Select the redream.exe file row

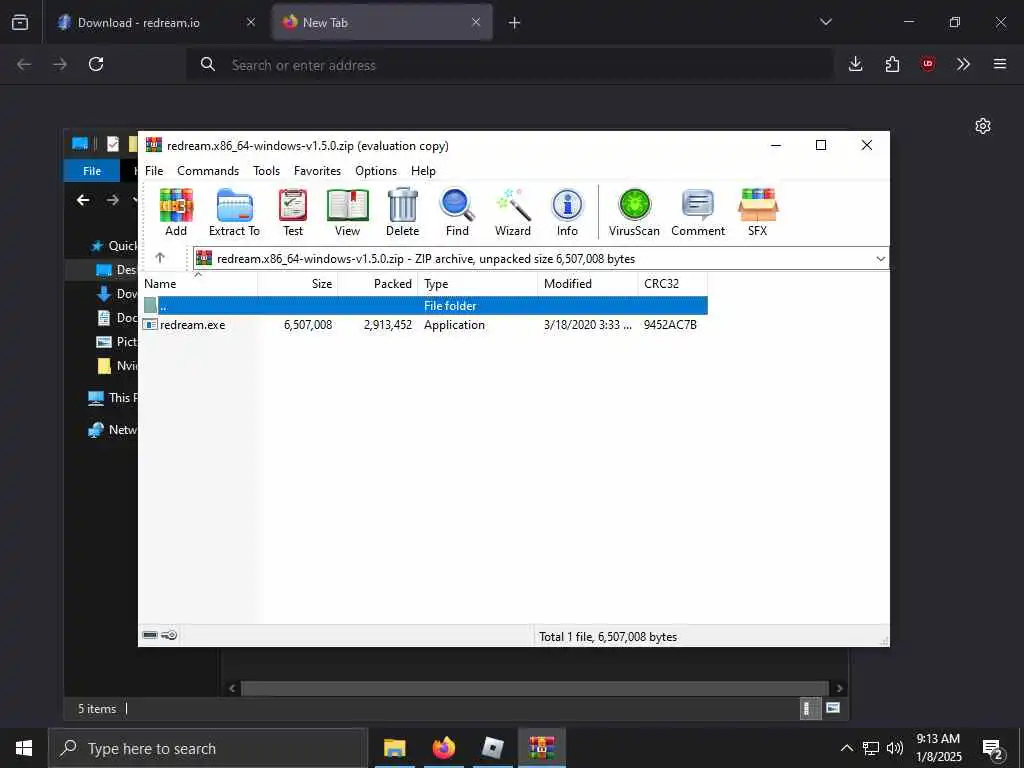point(424,325)
